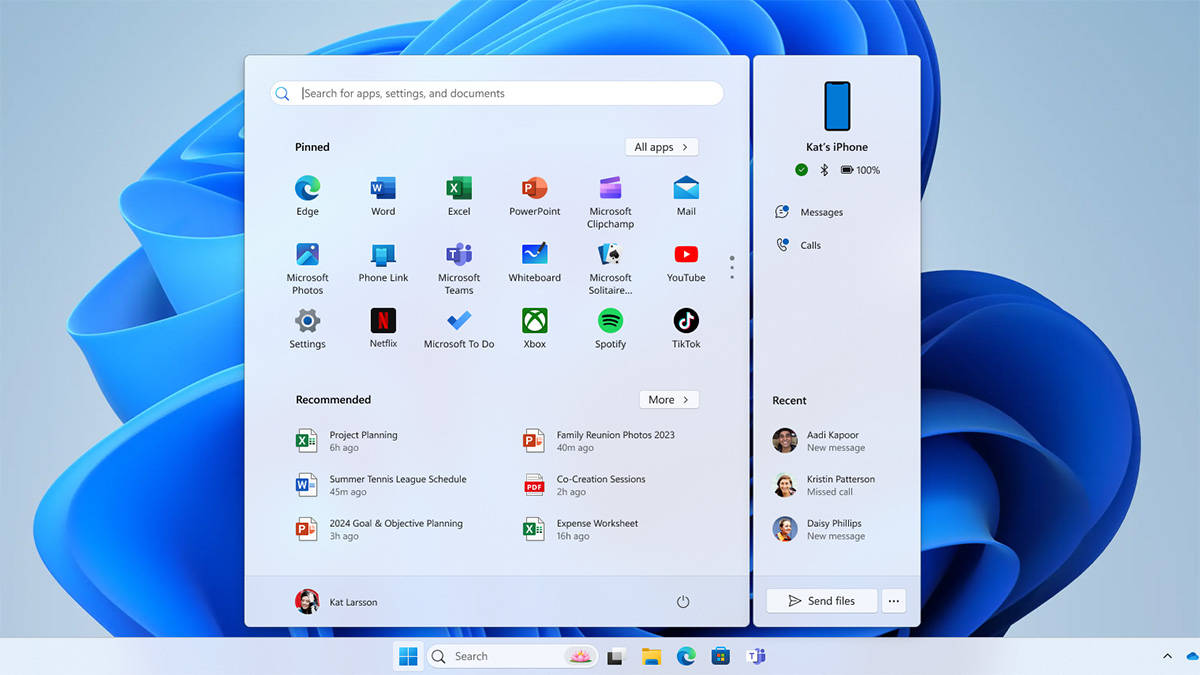Open Kristin Patterson missed call

tap(824, 485)
